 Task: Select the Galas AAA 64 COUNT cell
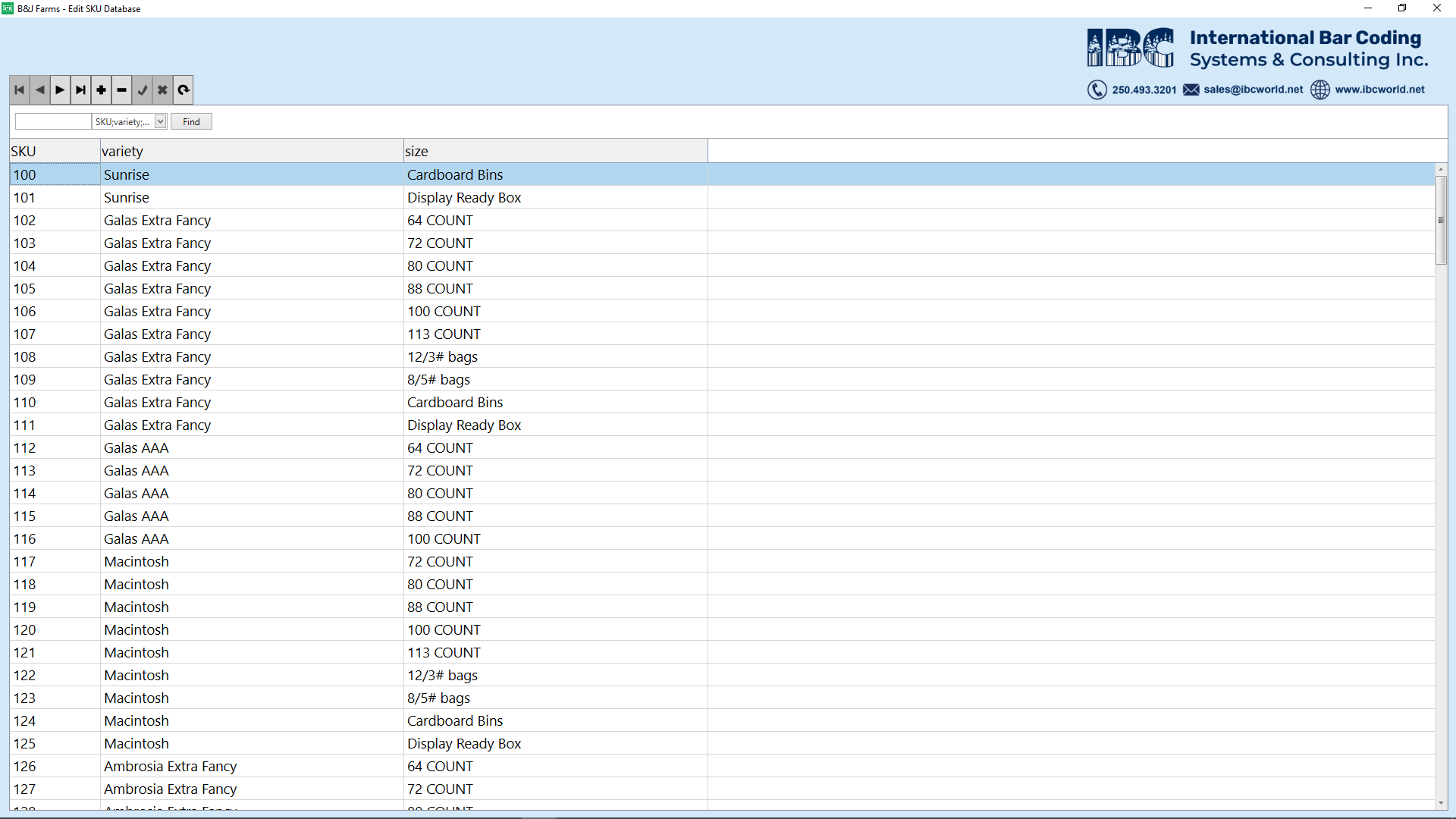point(440,448)
